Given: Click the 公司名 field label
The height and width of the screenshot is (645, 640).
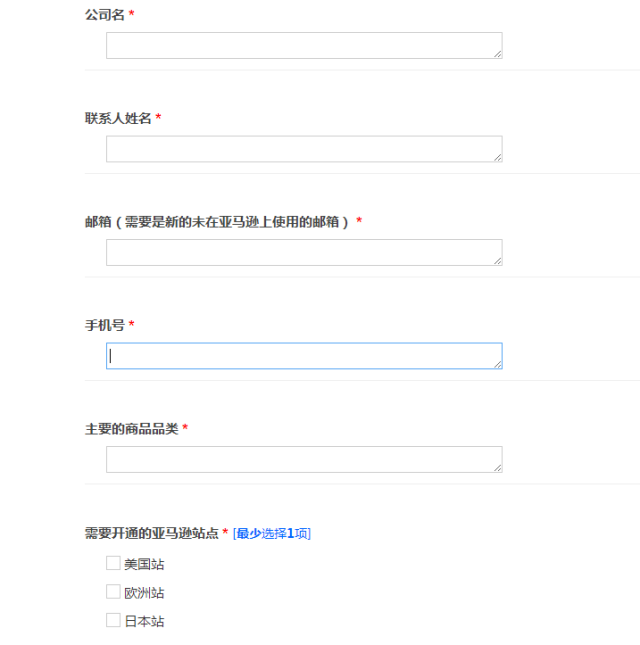Looking at the screenshot, I should tap(105, 14).
